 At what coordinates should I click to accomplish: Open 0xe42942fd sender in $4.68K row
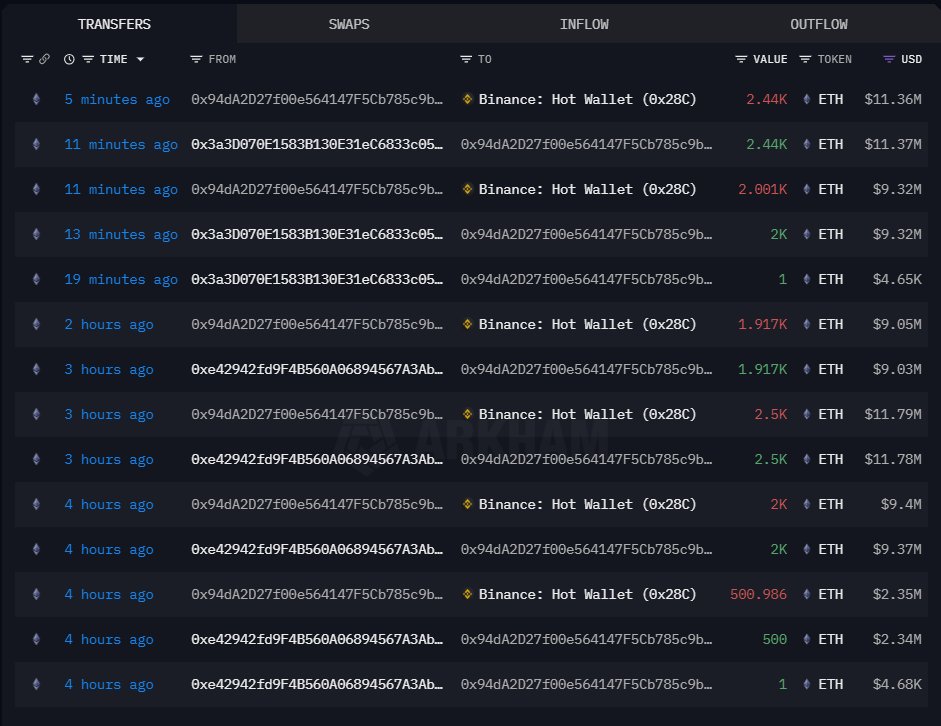[317, 684]
